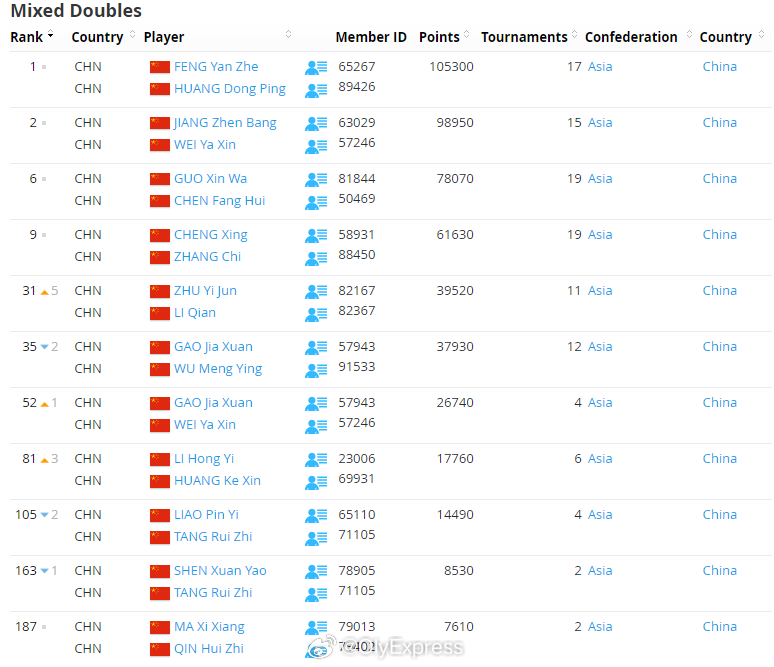Image resolution: width=774 pixels, height=667 pixels.
Task: Open WU Meng Ying player link
Action: (218, 369)
